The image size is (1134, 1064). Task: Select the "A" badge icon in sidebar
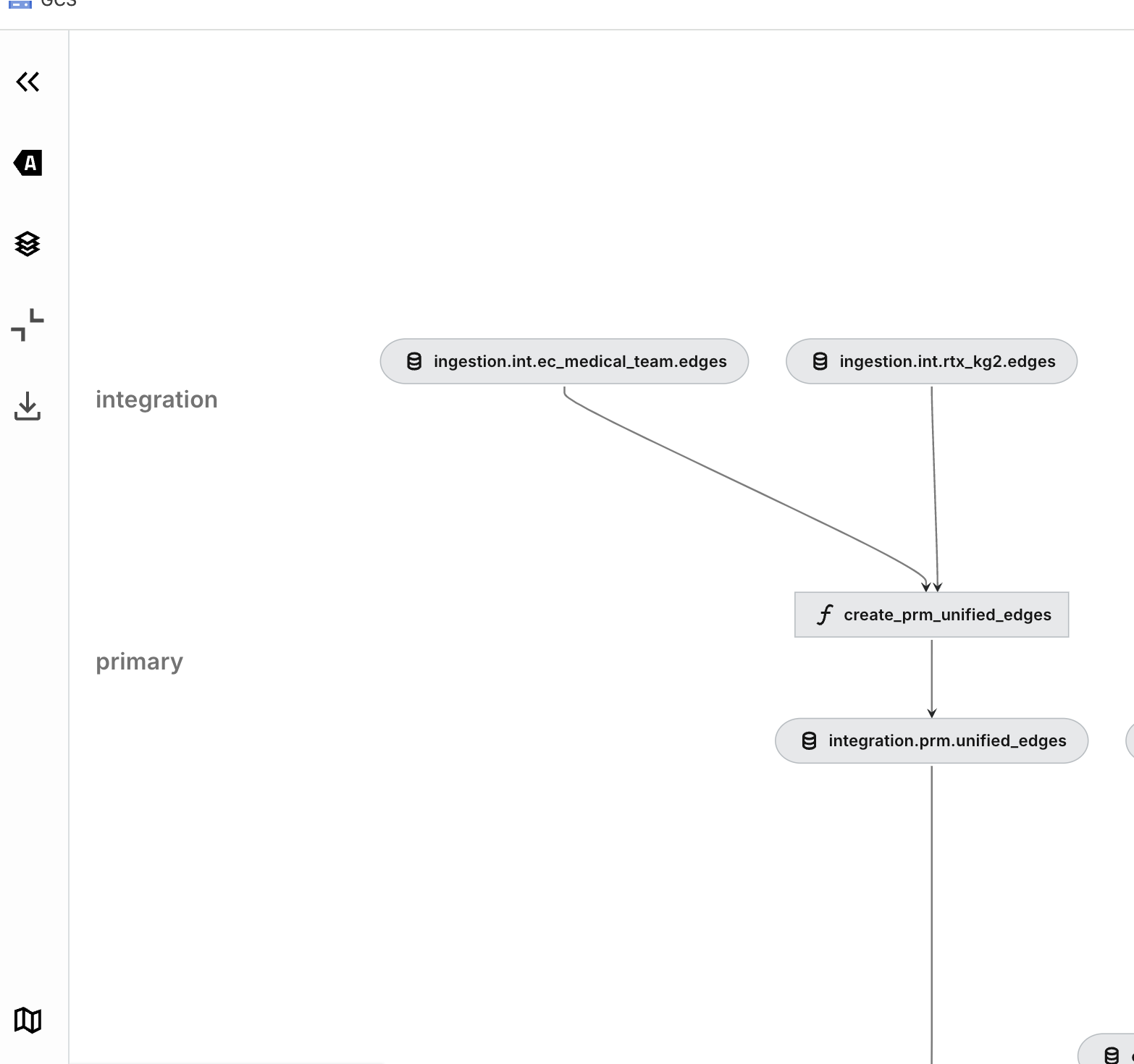(28, 164)
